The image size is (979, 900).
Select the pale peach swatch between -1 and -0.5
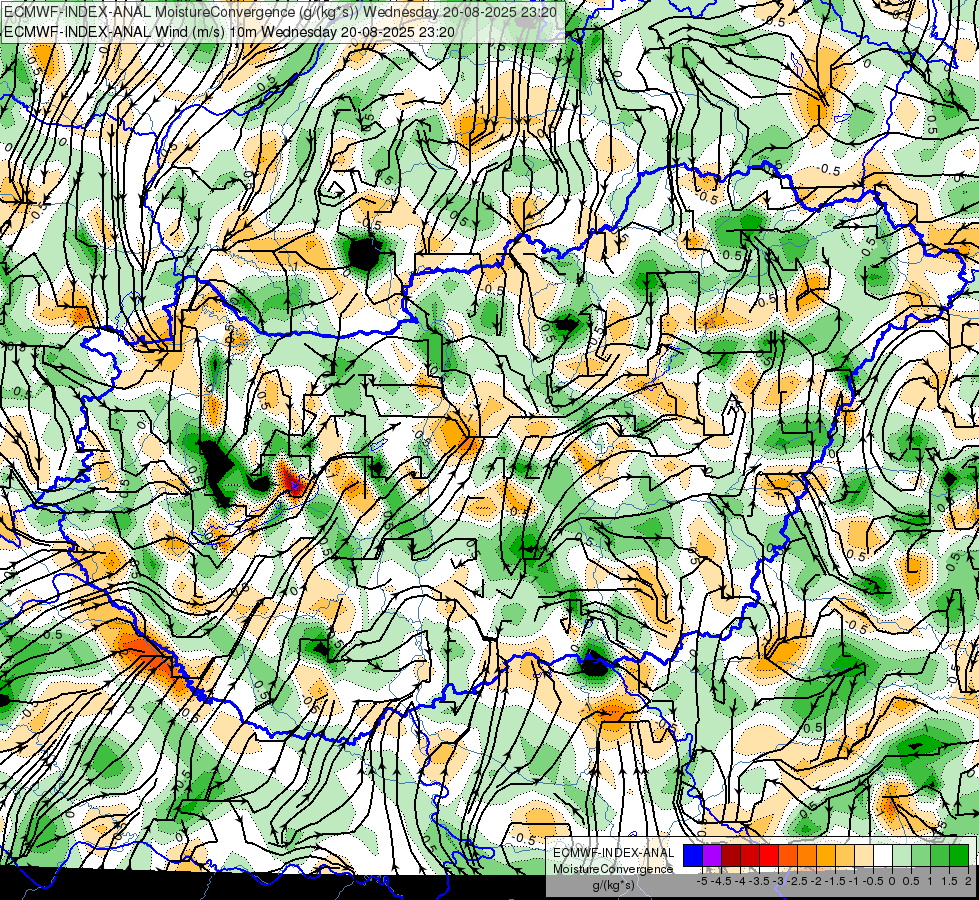coord(864,855)
